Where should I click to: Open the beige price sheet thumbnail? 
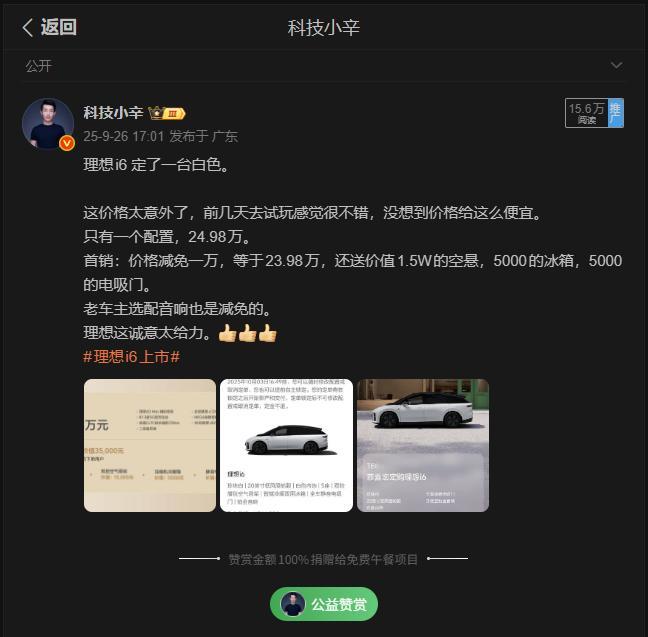point(150,445)
